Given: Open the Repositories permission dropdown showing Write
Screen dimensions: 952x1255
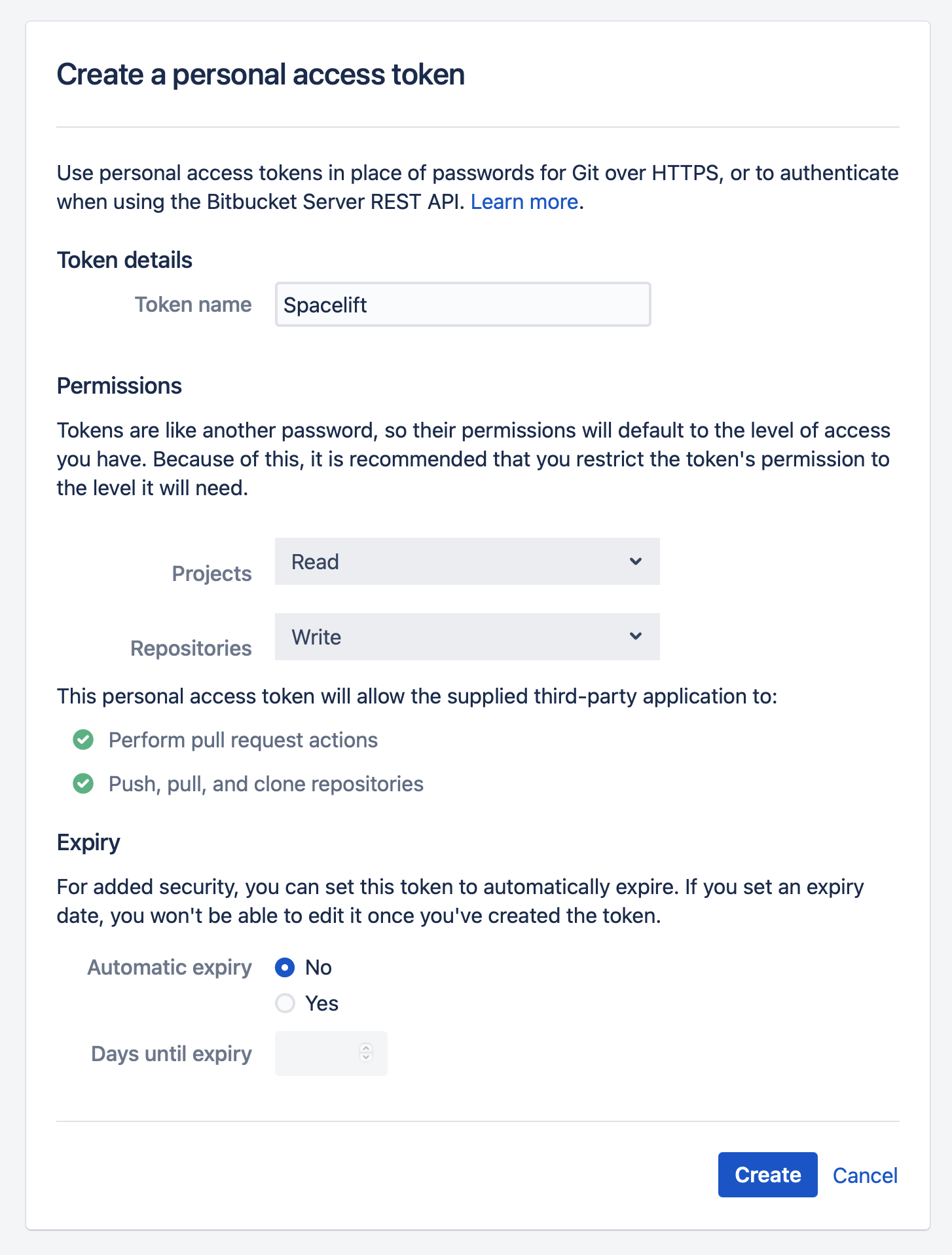Looking at the screenshot, I should click(466, 637).
